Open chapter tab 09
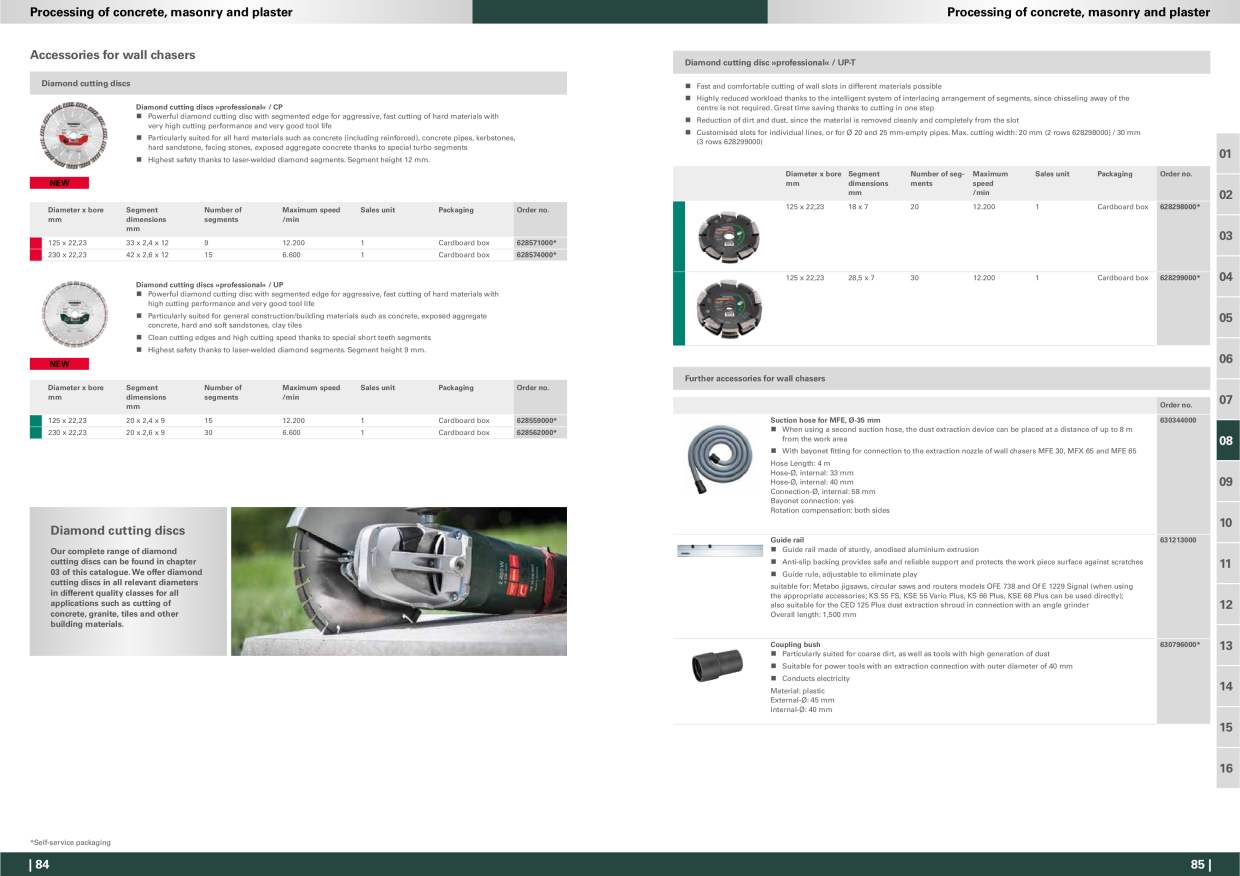 point(1227,481)
